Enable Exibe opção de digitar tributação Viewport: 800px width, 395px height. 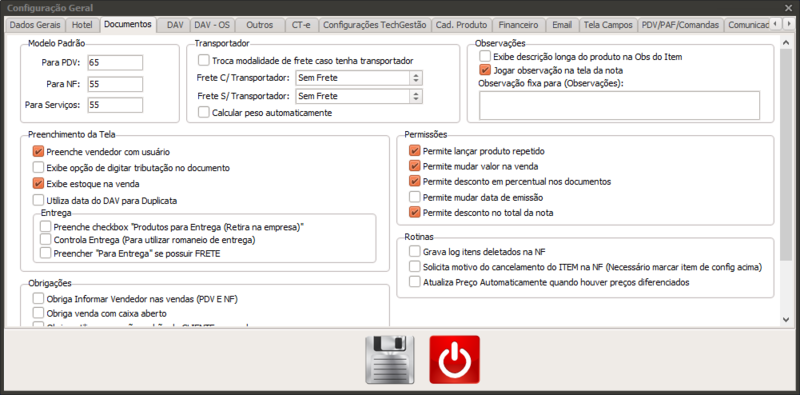click(x=38, y=167)
